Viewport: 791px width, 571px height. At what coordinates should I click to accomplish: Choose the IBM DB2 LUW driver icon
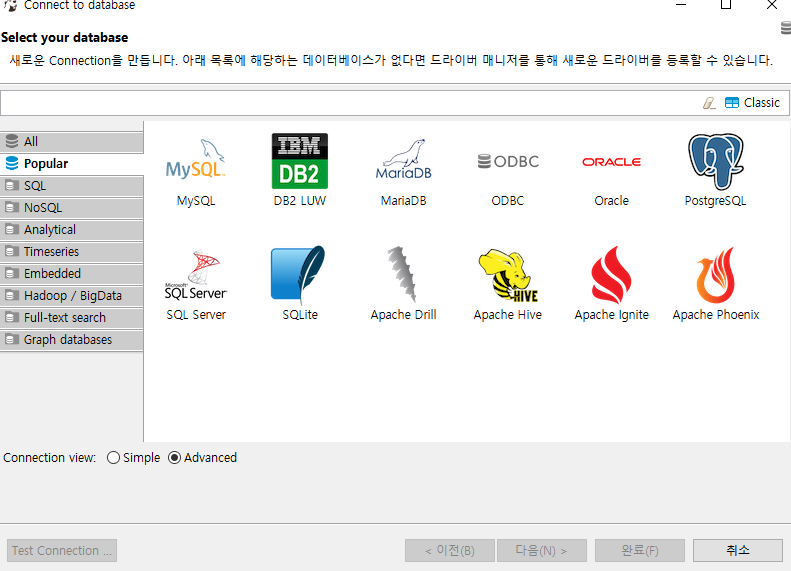click(300, 161)
